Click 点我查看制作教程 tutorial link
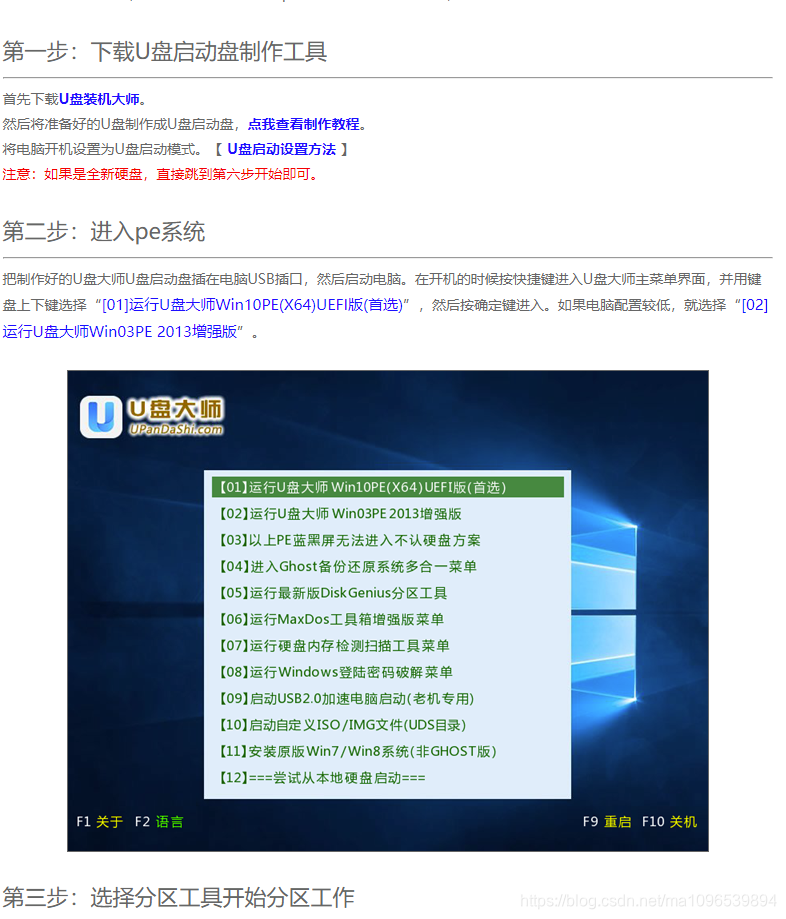This screenshot has height=919, width=786. click(x=304, y=124)
